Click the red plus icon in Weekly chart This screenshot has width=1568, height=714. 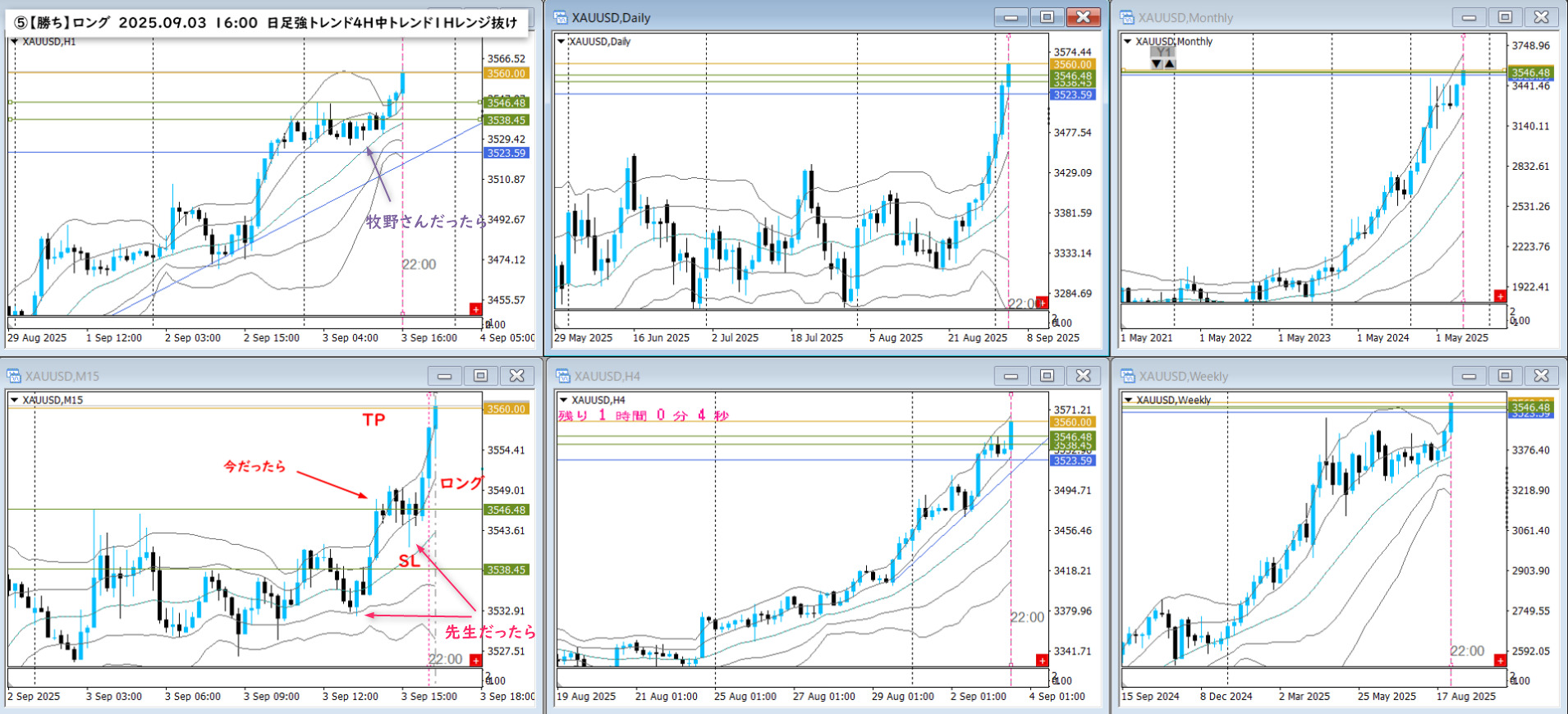(x=1500, y=660)
